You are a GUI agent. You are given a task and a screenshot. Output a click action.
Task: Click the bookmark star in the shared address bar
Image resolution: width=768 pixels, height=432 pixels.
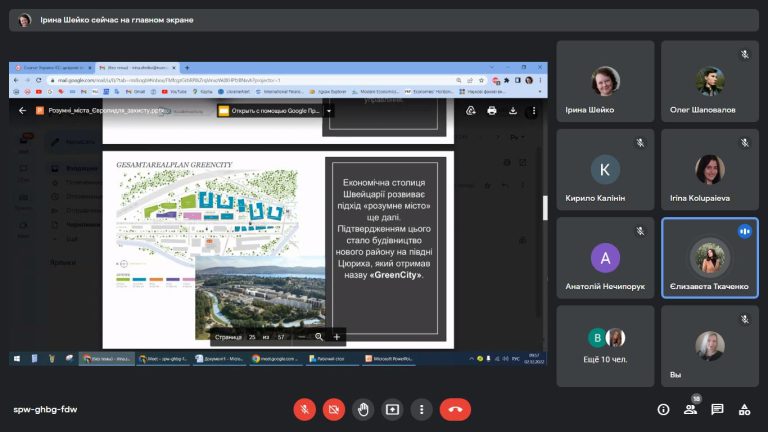(481, 80)
